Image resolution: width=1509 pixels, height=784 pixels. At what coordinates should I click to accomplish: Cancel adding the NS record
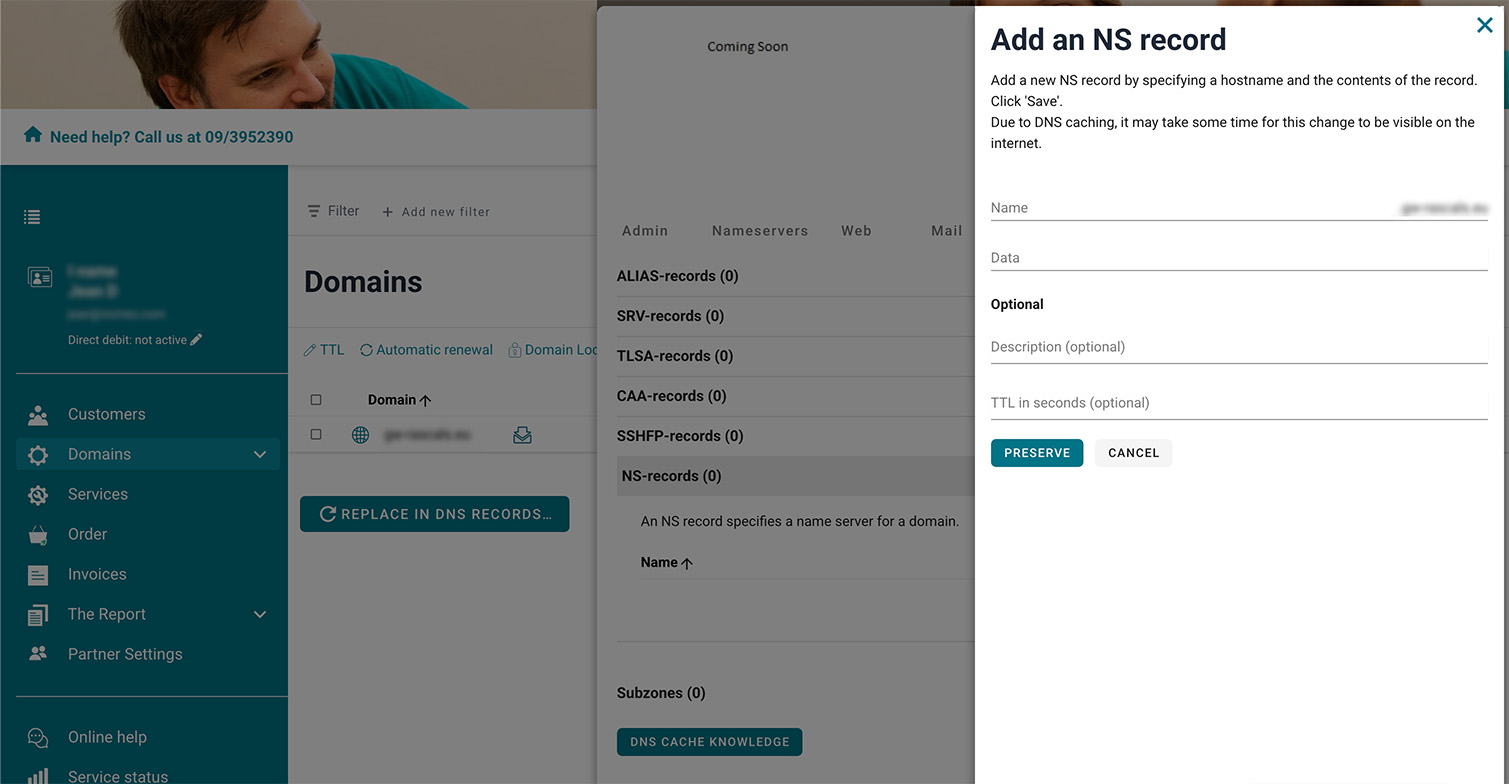tap(1133, 453)
